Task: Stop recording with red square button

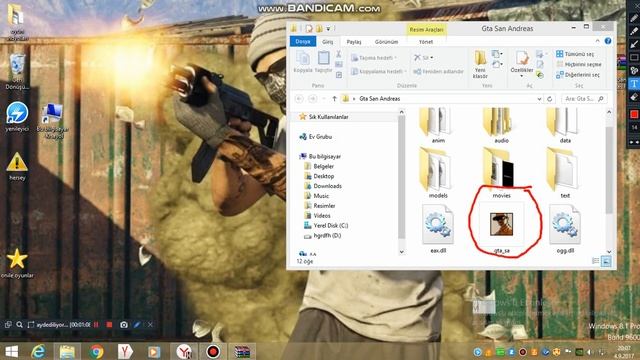Action: 109,325
